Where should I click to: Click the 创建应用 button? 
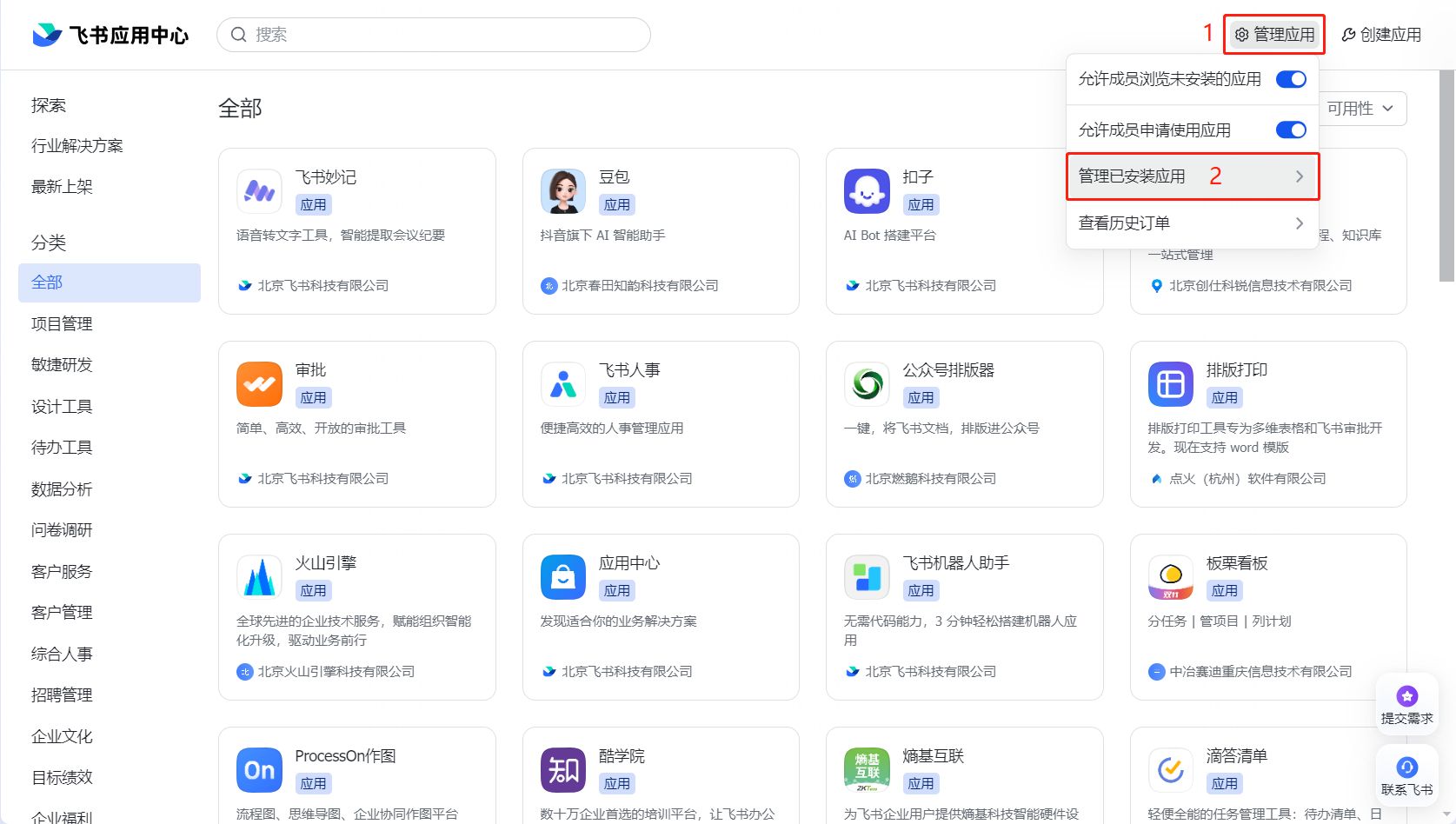click(1381, 35)
